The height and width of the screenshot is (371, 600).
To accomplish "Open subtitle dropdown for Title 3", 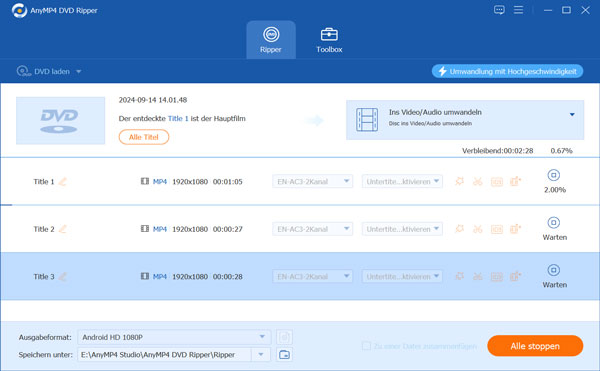I will tap(402, 277).
